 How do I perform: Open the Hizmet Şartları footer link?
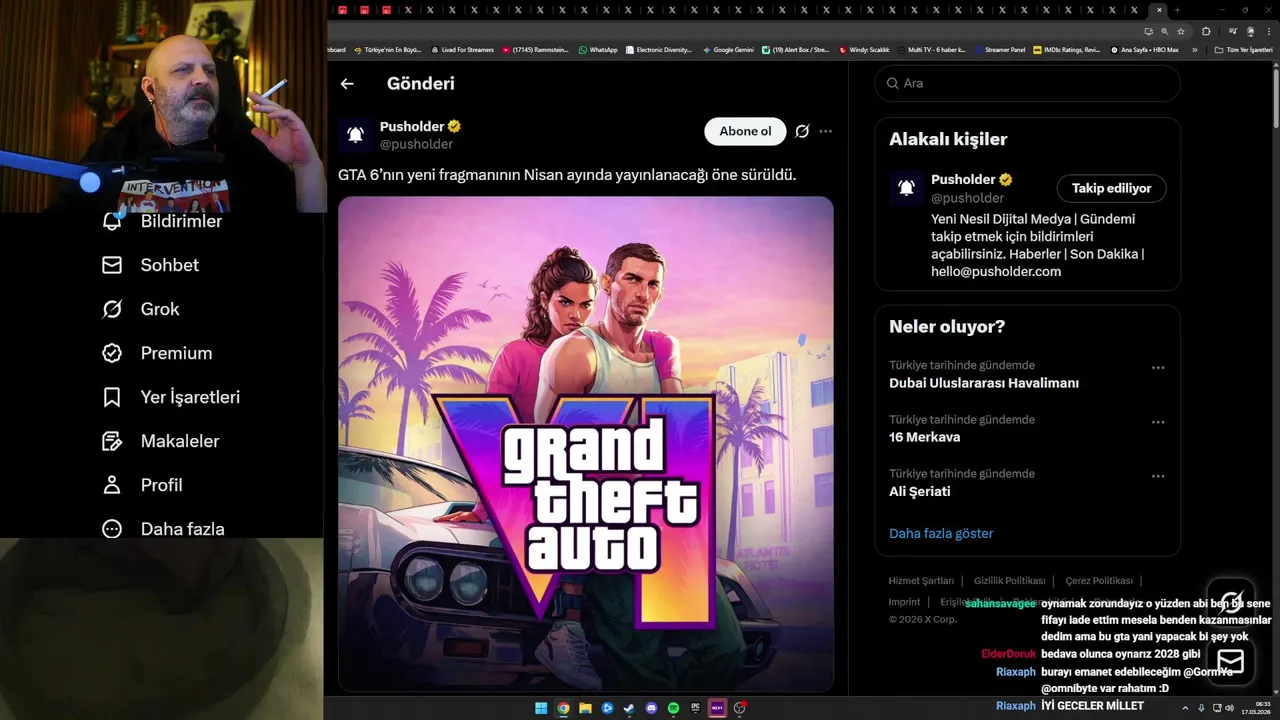point(921,581)
